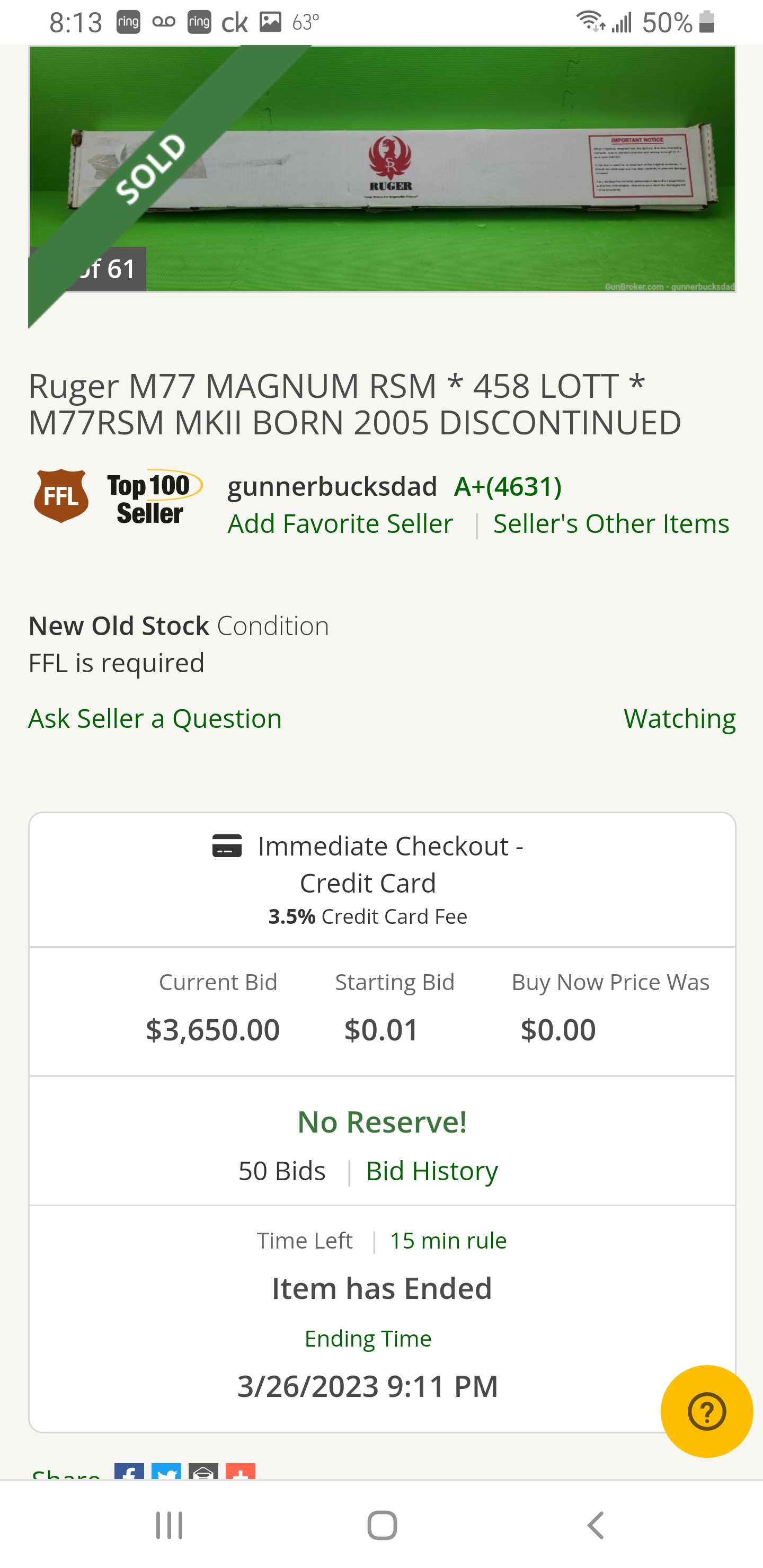Tap Ask Seller a Question

click(x=155, y=718)
